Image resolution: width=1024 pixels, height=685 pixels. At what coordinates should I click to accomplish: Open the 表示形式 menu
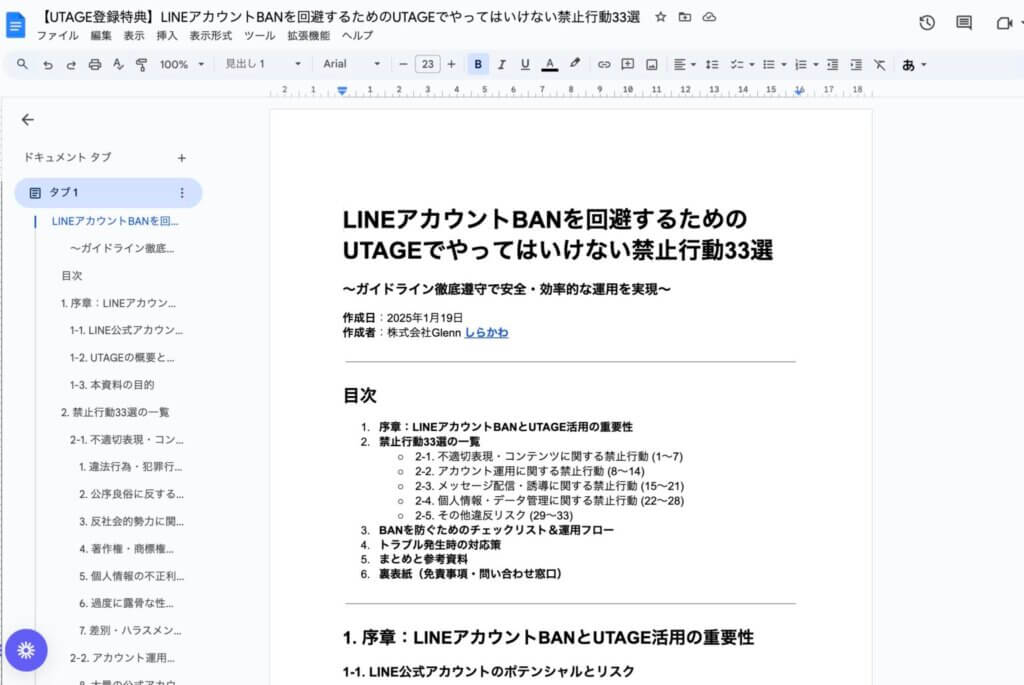pyautogui.click(x=210, y=35)
